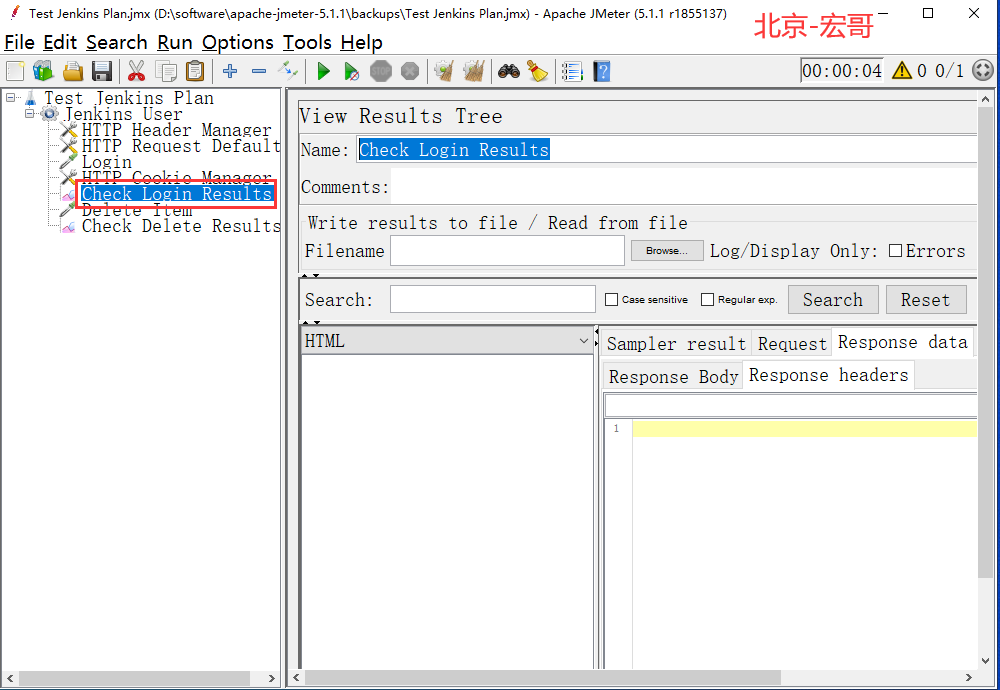
Task: Click the Clear results icon
Action: tap(444, 71)
